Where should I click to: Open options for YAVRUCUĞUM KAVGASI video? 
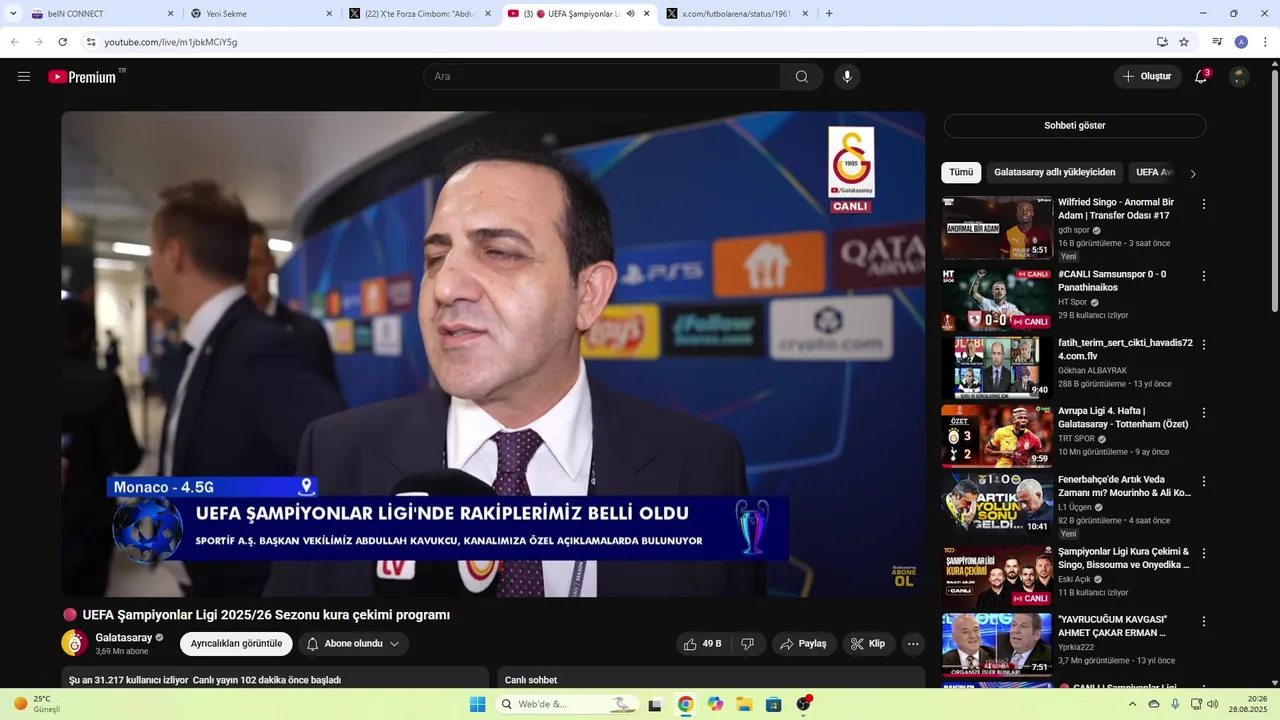1204,621
